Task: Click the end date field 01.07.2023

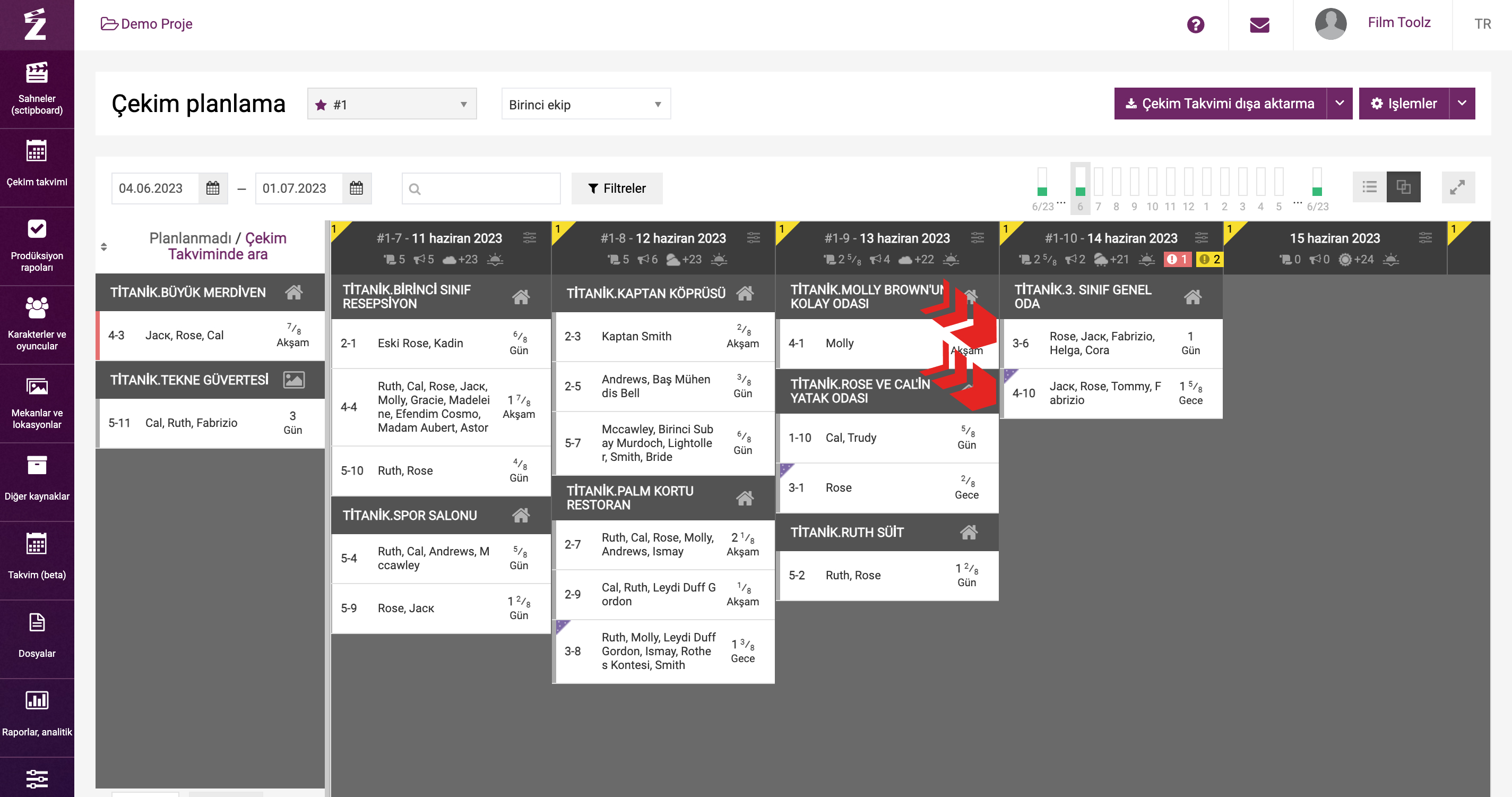Action: [x=299, y=188]
